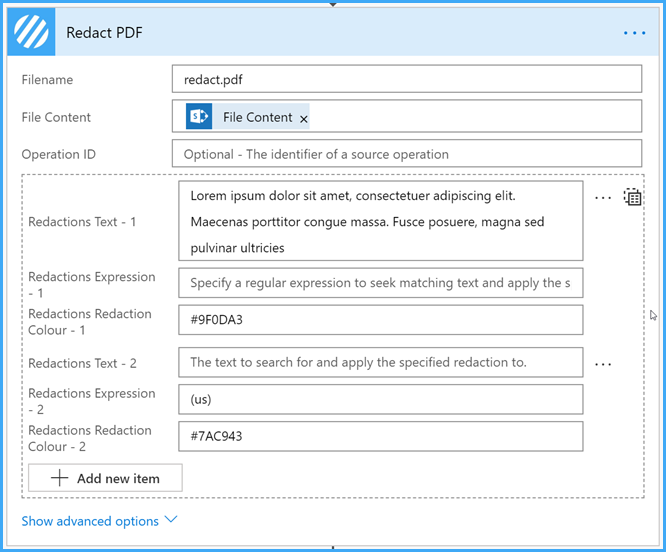Click the Redactions Expression - 1 label
The height and width of the screenshot is (552, 666).
click(x=92, y=284)
